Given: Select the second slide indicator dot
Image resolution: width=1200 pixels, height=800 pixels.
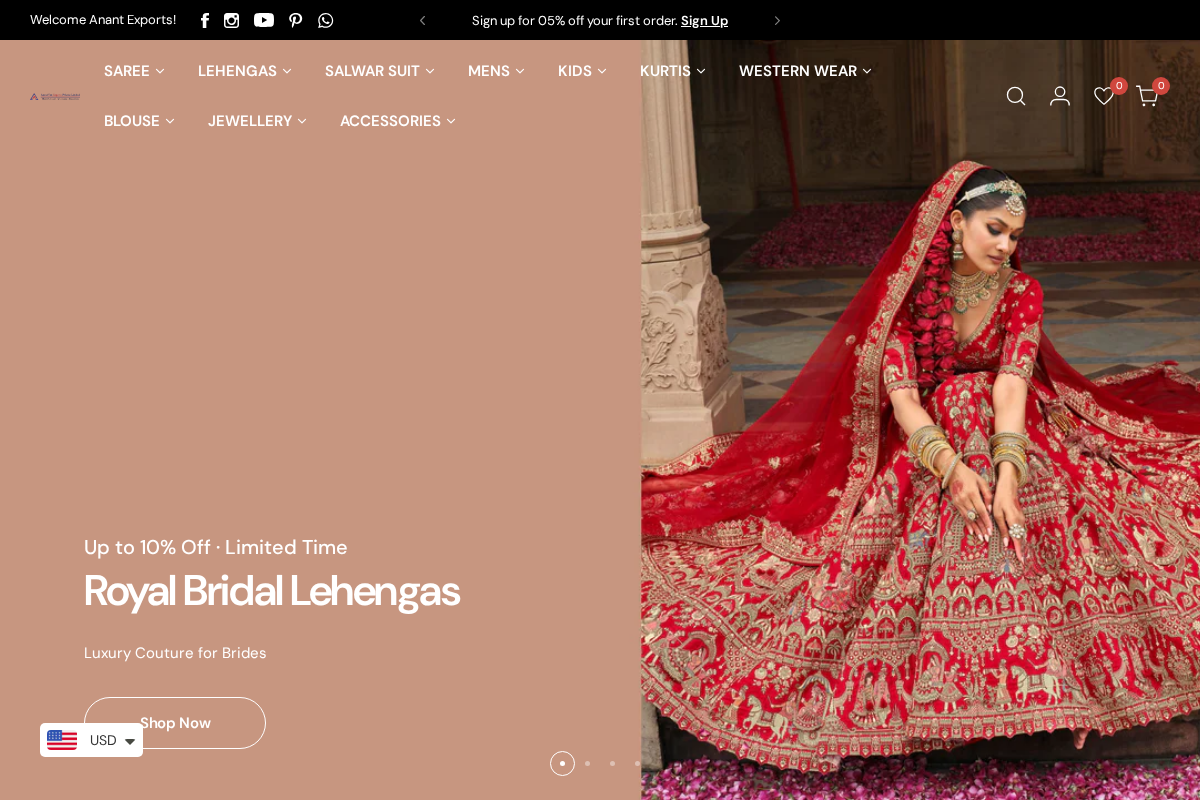Looking at the screenshot, I should [x=587, y=764].
